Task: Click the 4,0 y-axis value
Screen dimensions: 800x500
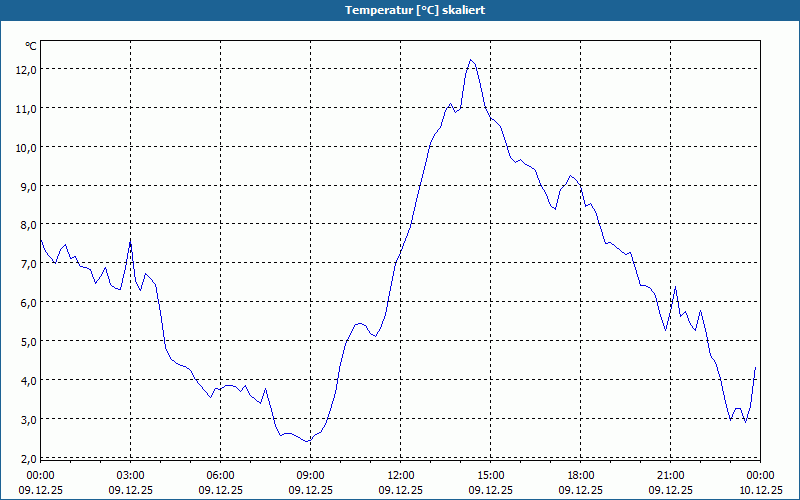Action: pos(29,381)
